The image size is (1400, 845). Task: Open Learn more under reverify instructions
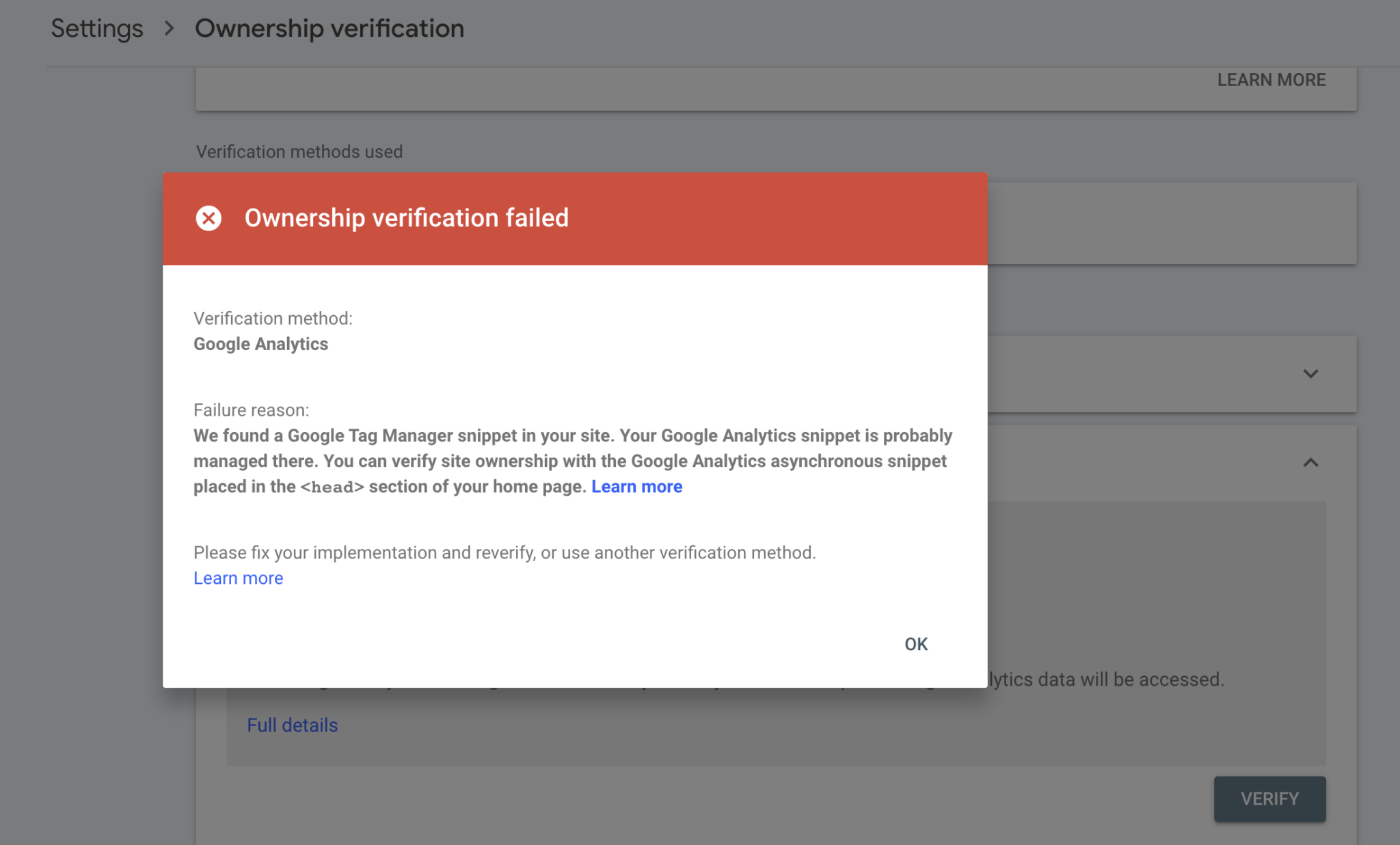238,578
